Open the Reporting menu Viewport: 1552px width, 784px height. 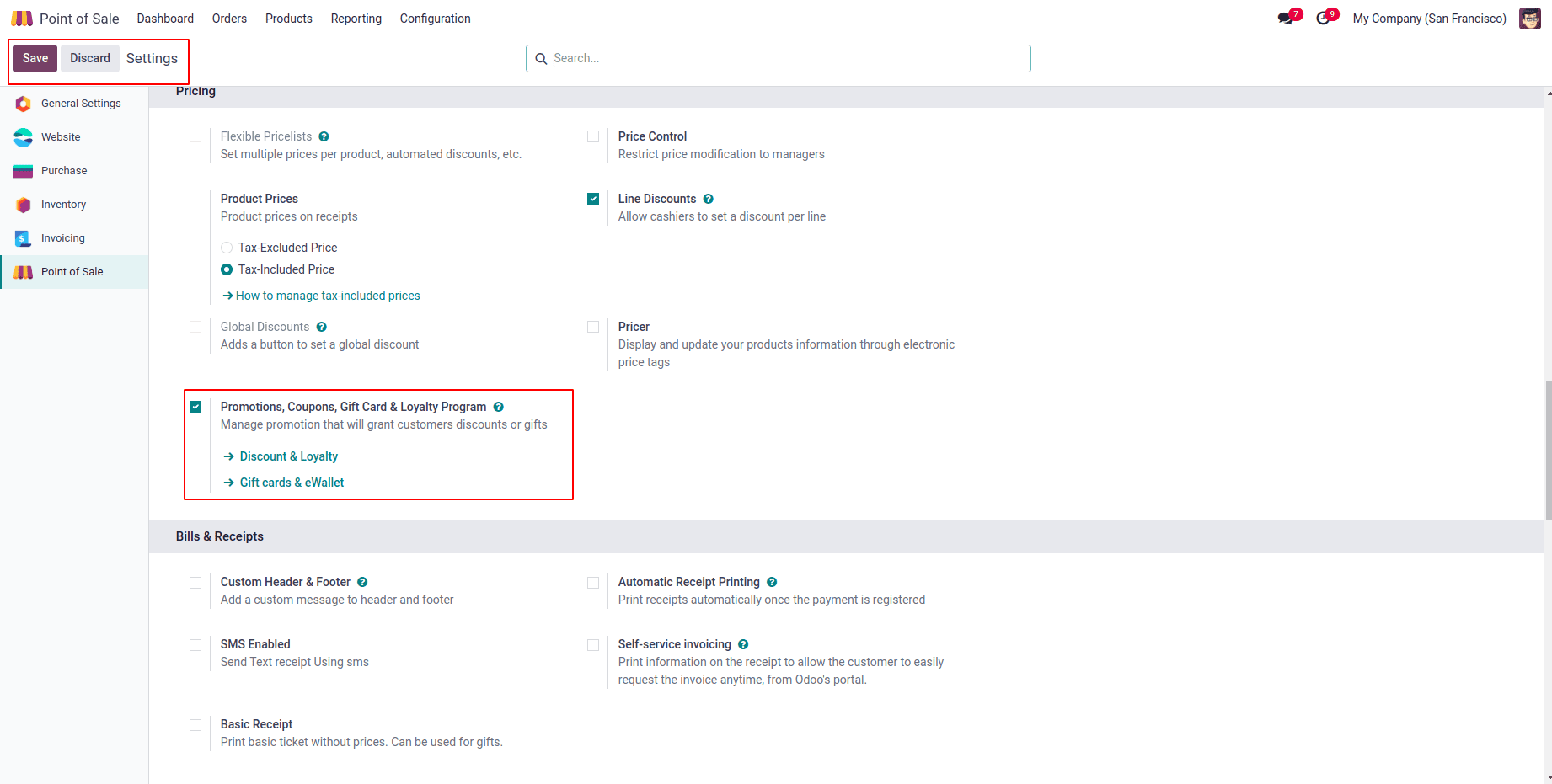[x=356, y=19]
